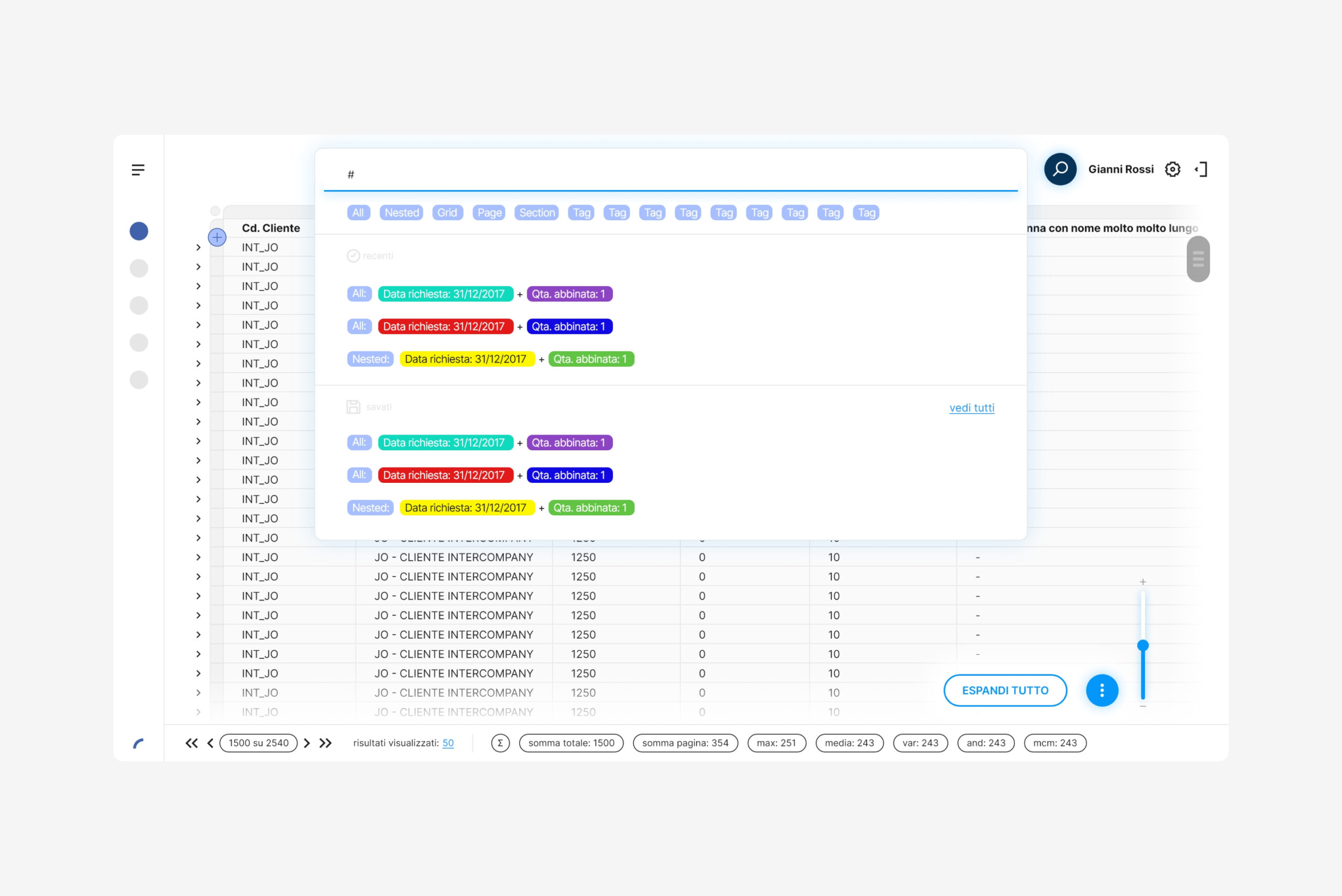The width and height of the screenshot is (1342, 896).
Task: Click the hamburger menu icon
Action: (x=139, y=170)
